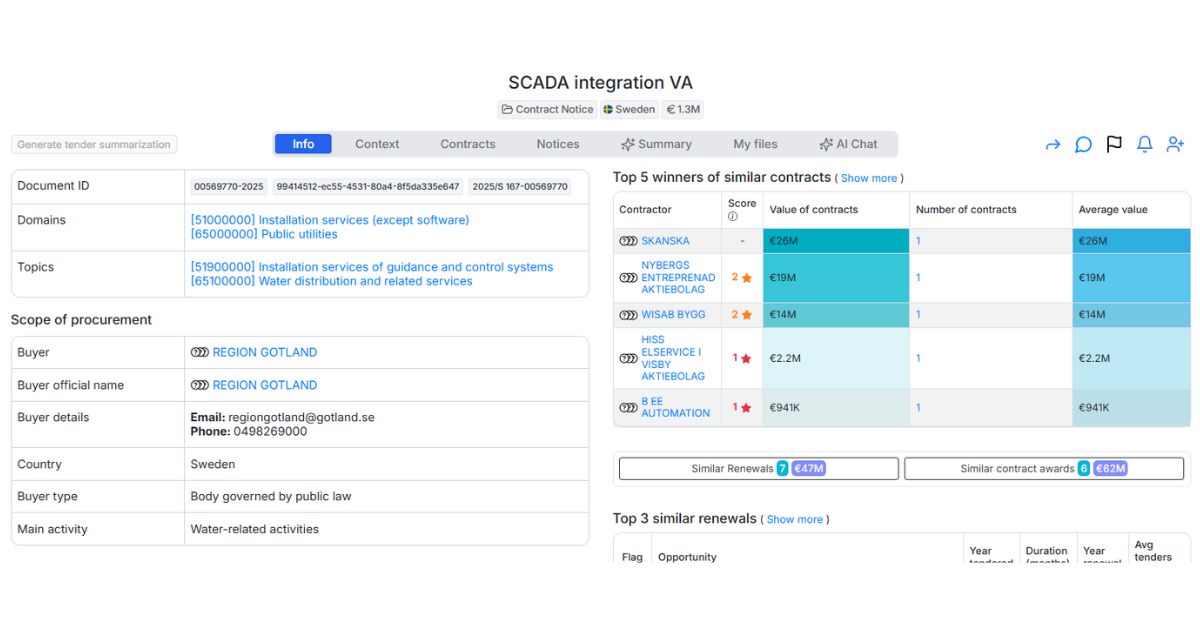Click the €26M value of contracts cell
The width and height of the screenshot is (1200, 628).
(x=835, y=241)
